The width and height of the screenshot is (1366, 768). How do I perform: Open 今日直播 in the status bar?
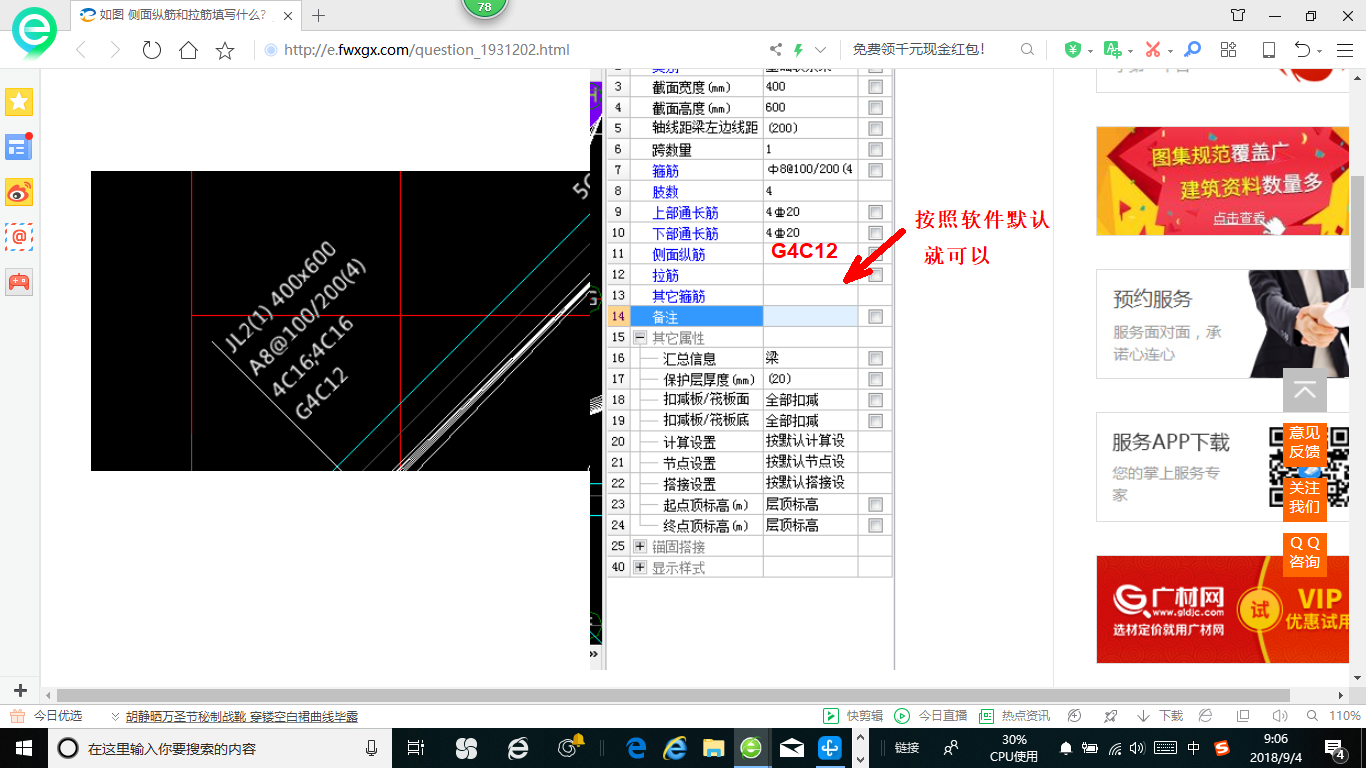click(x=930, y=716)
